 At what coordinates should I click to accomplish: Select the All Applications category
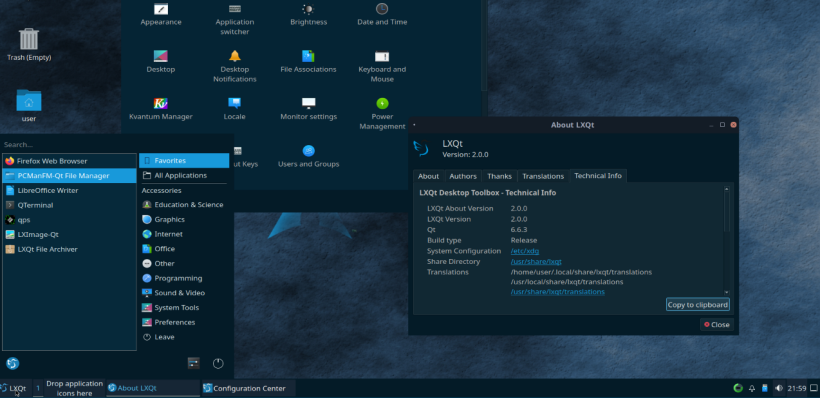(184, 175)
